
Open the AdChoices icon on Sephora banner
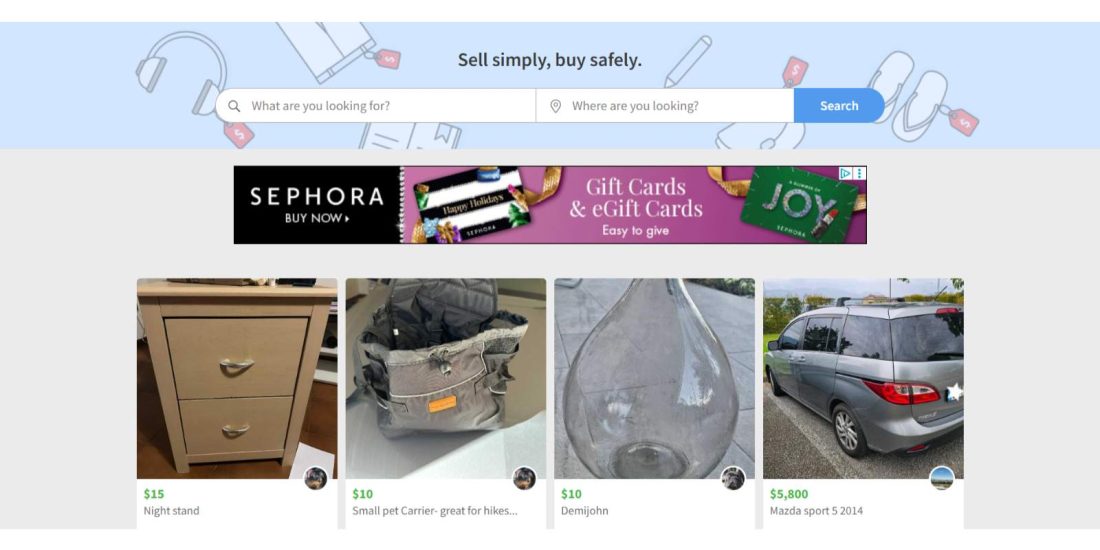click(x=845, y=173)
